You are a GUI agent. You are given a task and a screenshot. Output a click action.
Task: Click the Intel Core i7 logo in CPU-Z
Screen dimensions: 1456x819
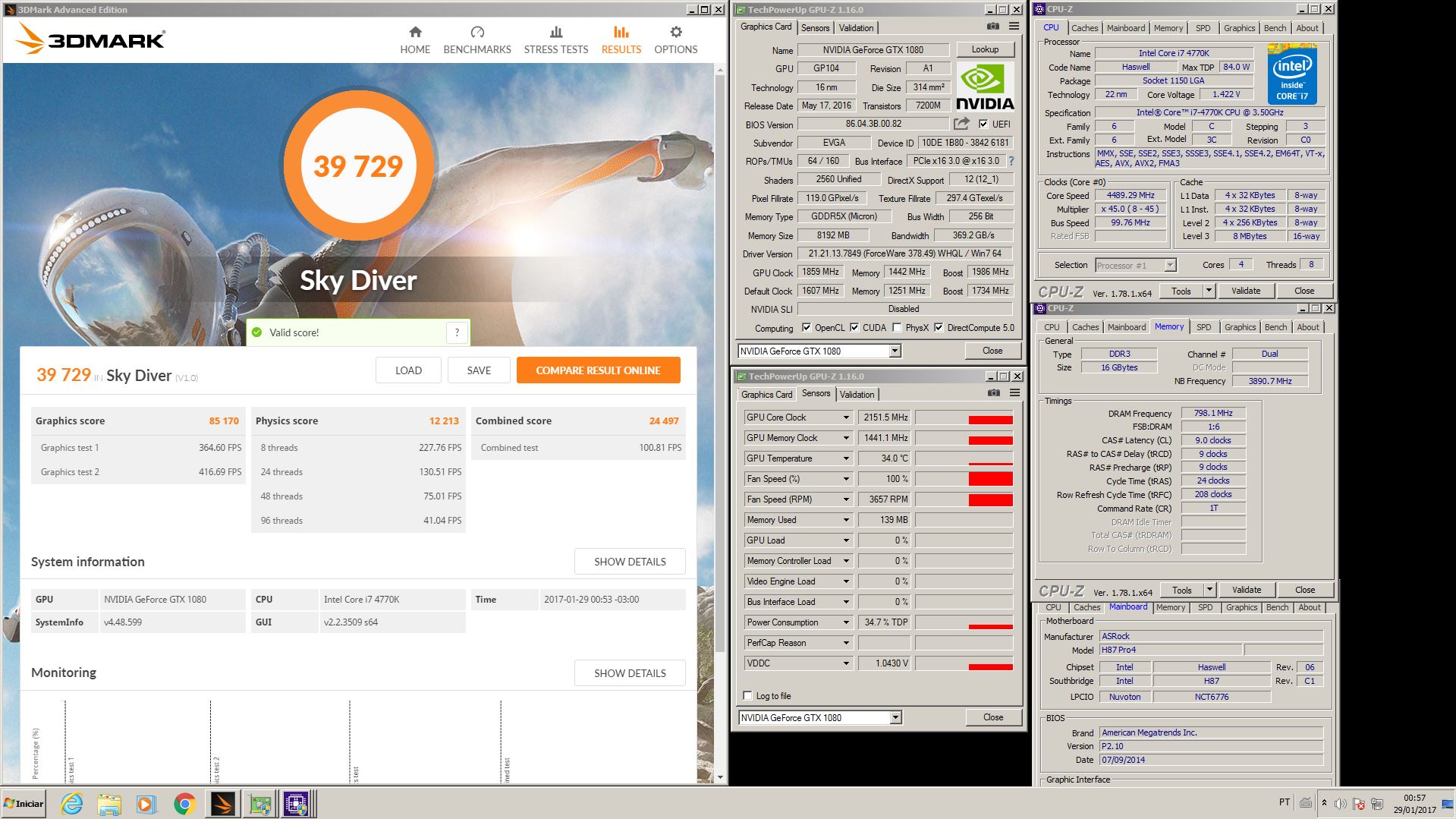pos(1291,74)
